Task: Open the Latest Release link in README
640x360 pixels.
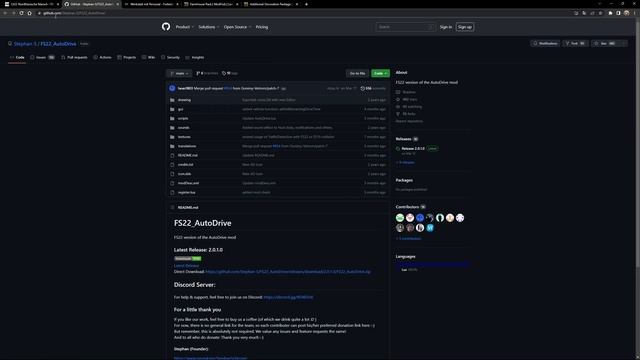Action: (186, 266)
